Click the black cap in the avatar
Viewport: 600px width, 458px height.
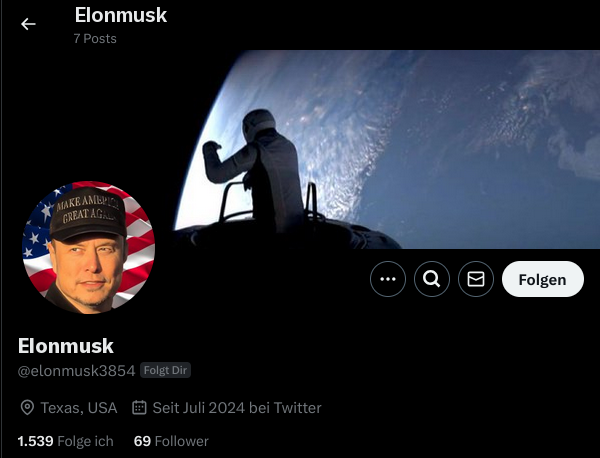[88, 214]
